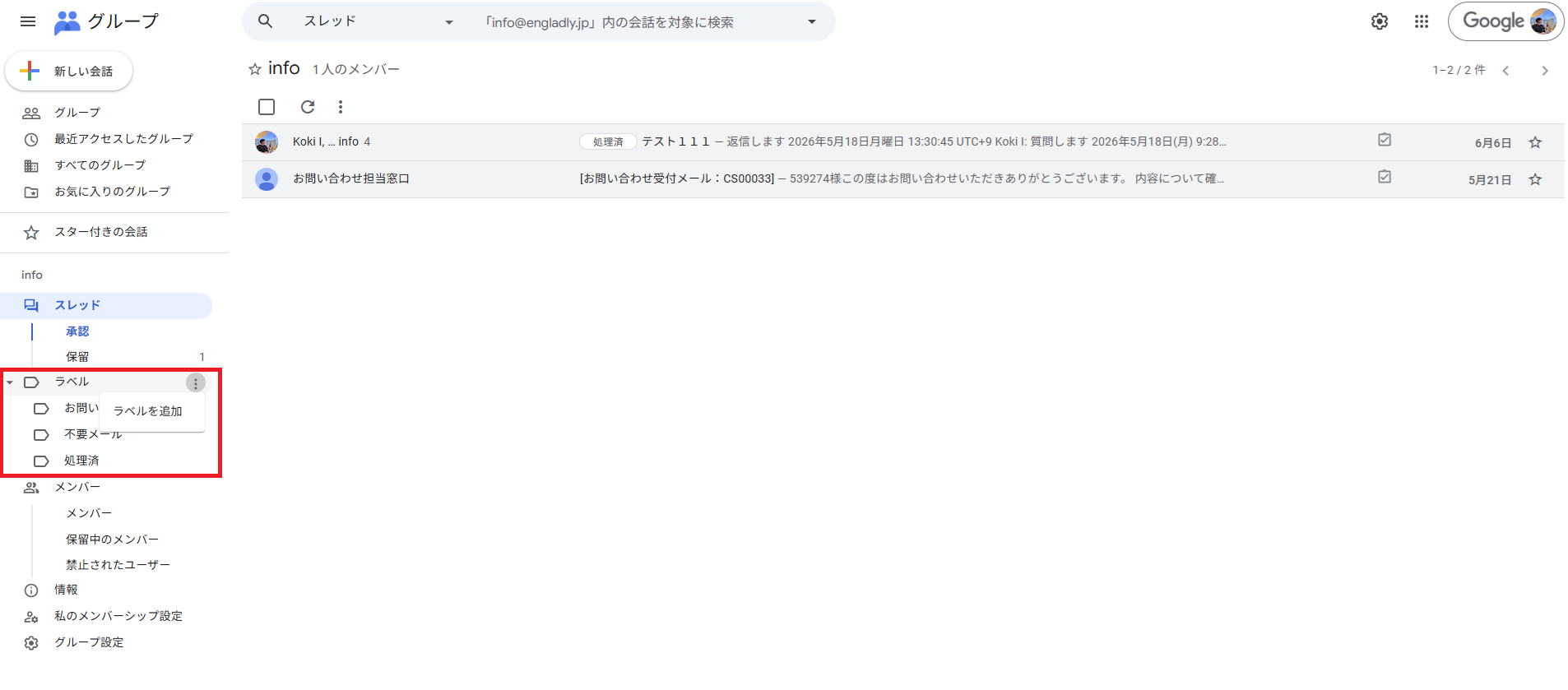The image size is (1568, 690).
Task: Open 保留中のメンバー
Action: 112,539
